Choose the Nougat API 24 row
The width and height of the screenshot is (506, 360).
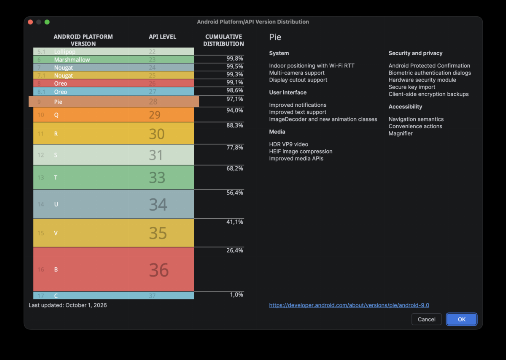tap(113, 67)
